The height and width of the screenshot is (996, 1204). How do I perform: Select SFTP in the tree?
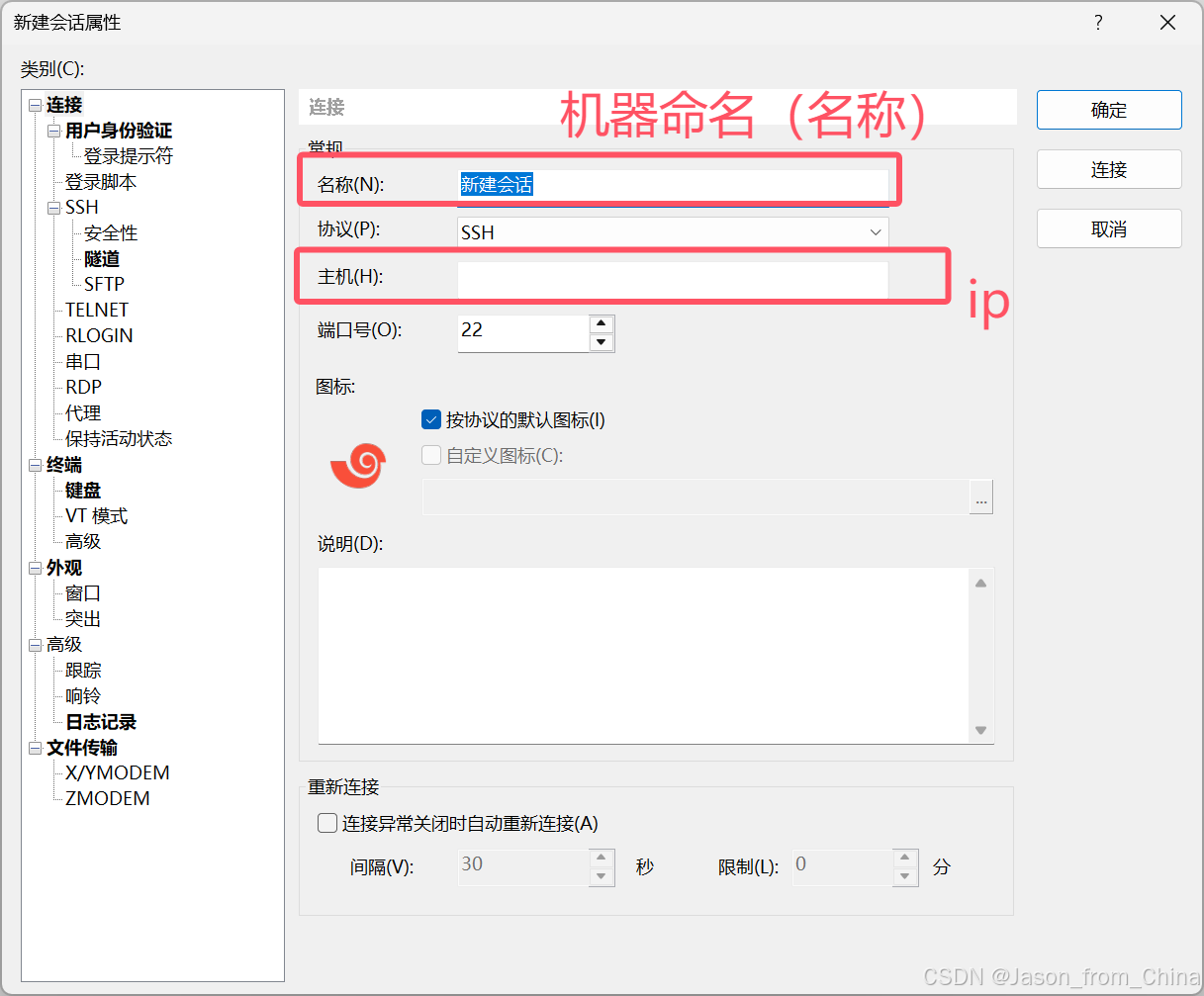click(104, 284)
